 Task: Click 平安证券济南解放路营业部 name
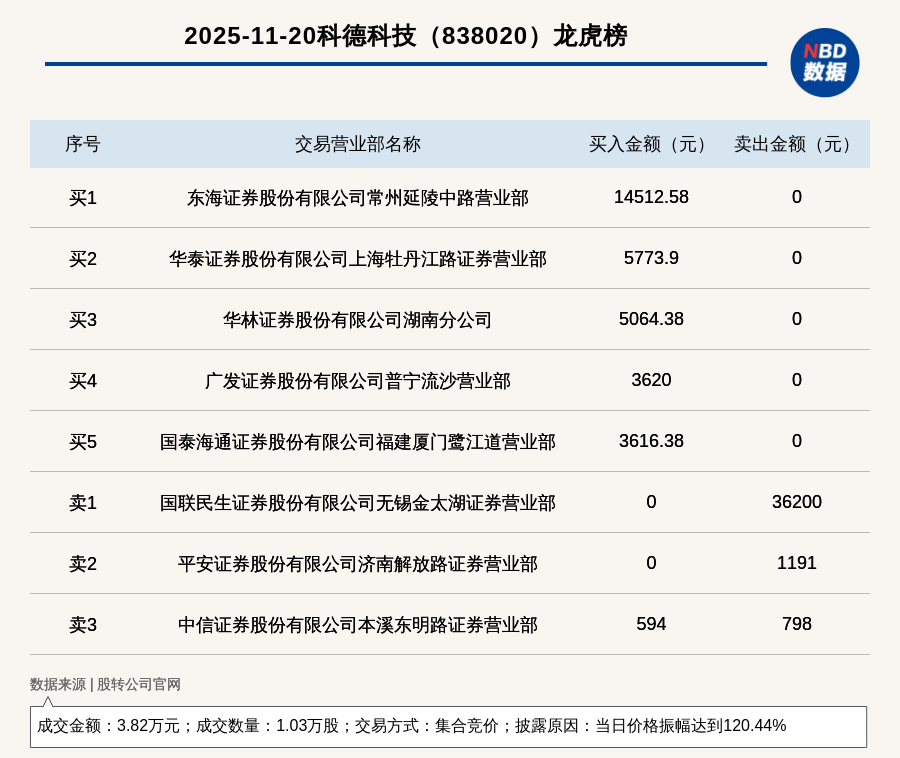point(357,564)
